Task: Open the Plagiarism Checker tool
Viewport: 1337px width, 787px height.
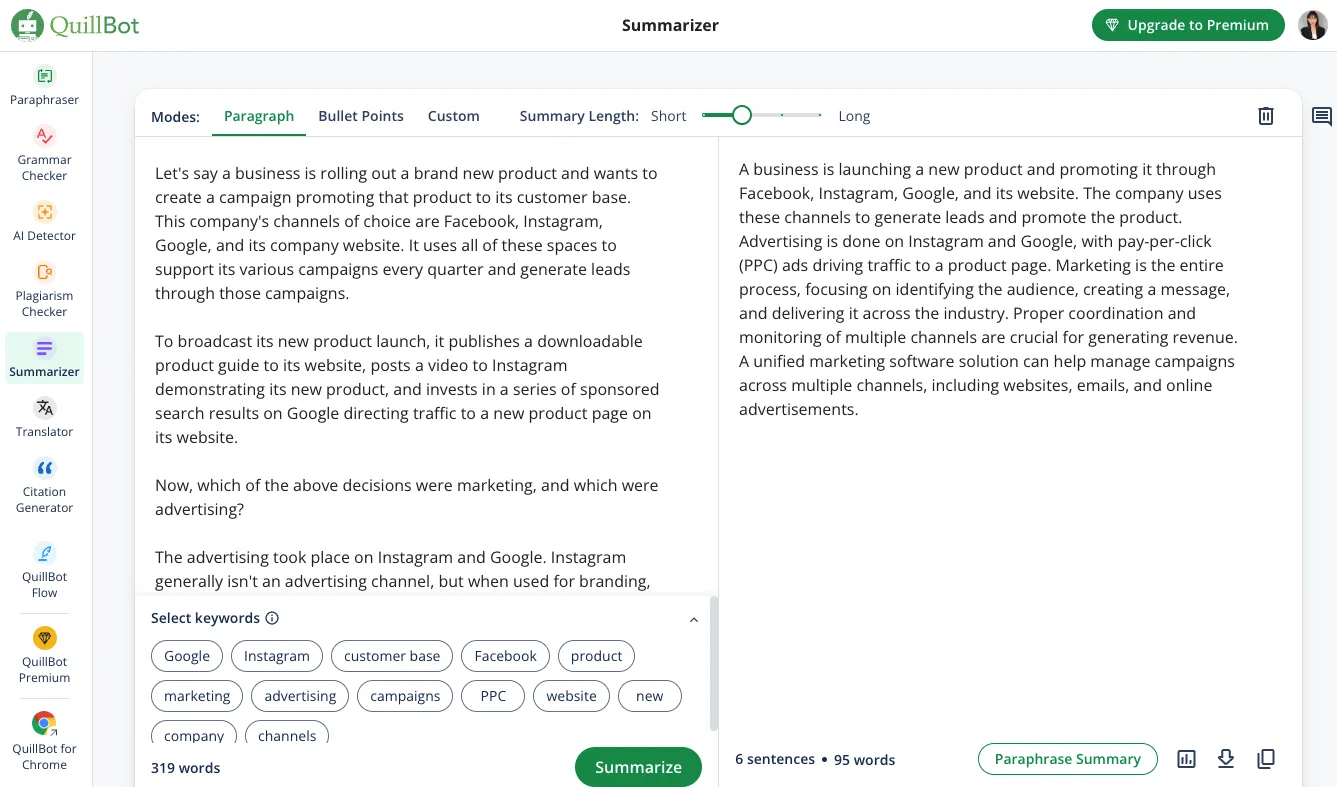Action: [44, 290]
